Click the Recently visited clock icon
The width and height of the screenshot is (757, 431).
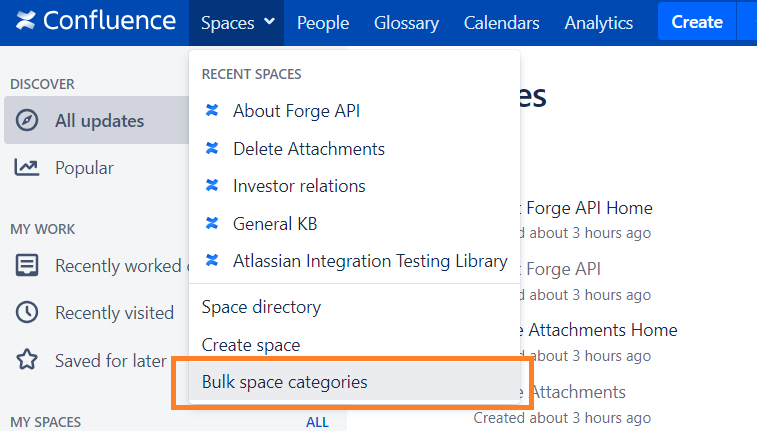[x=28, y=313]
